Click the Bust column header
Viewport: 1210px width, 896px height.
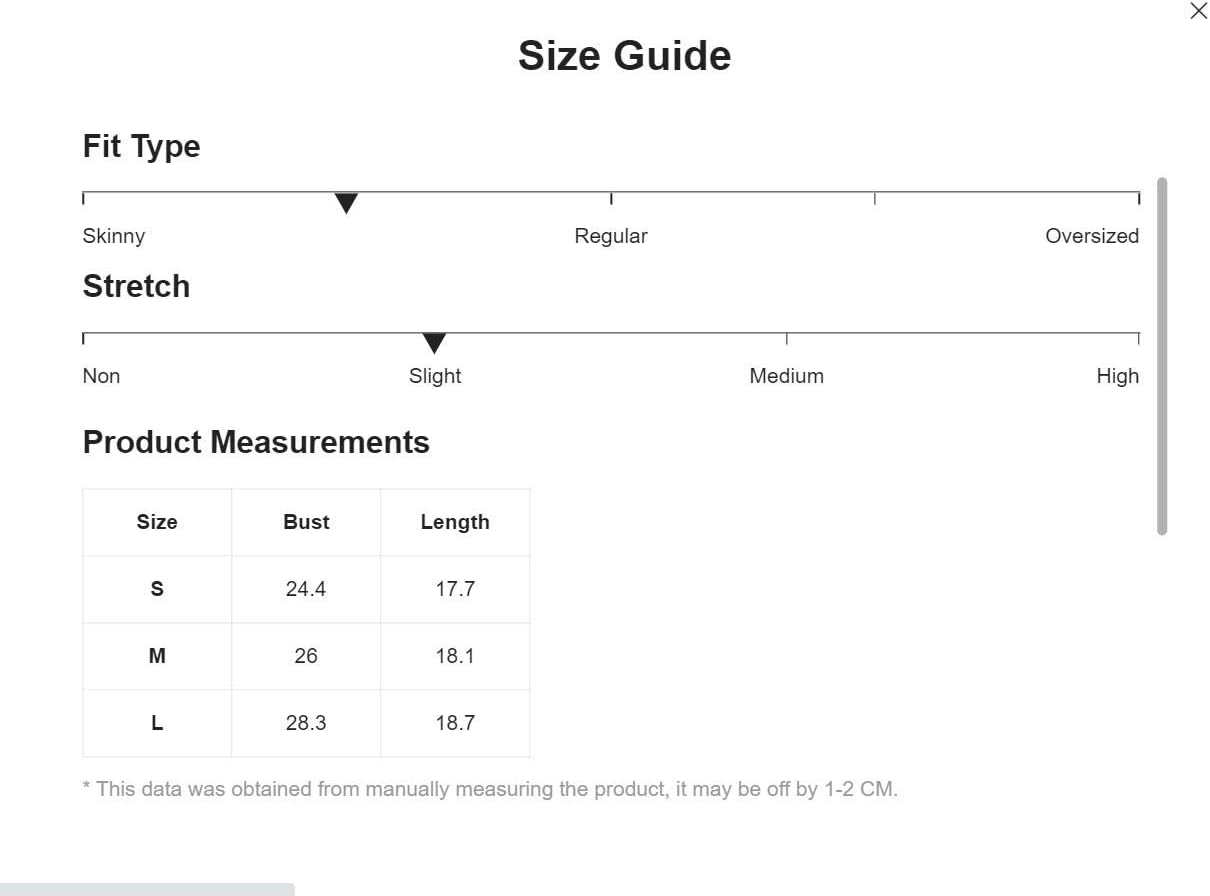pos(306,522)
